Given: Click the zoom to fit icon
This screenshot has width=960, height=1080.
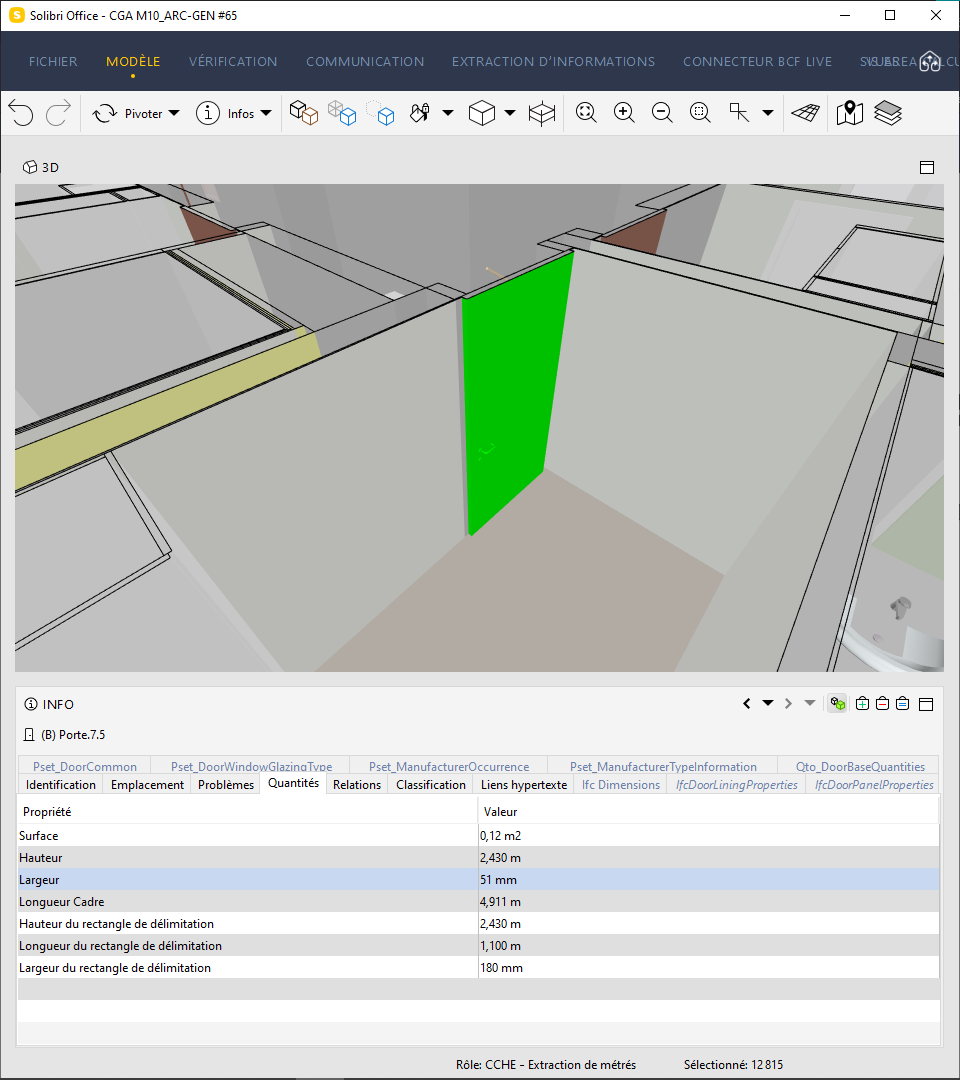Looking at the screenshot, I should tap(586, 112).
